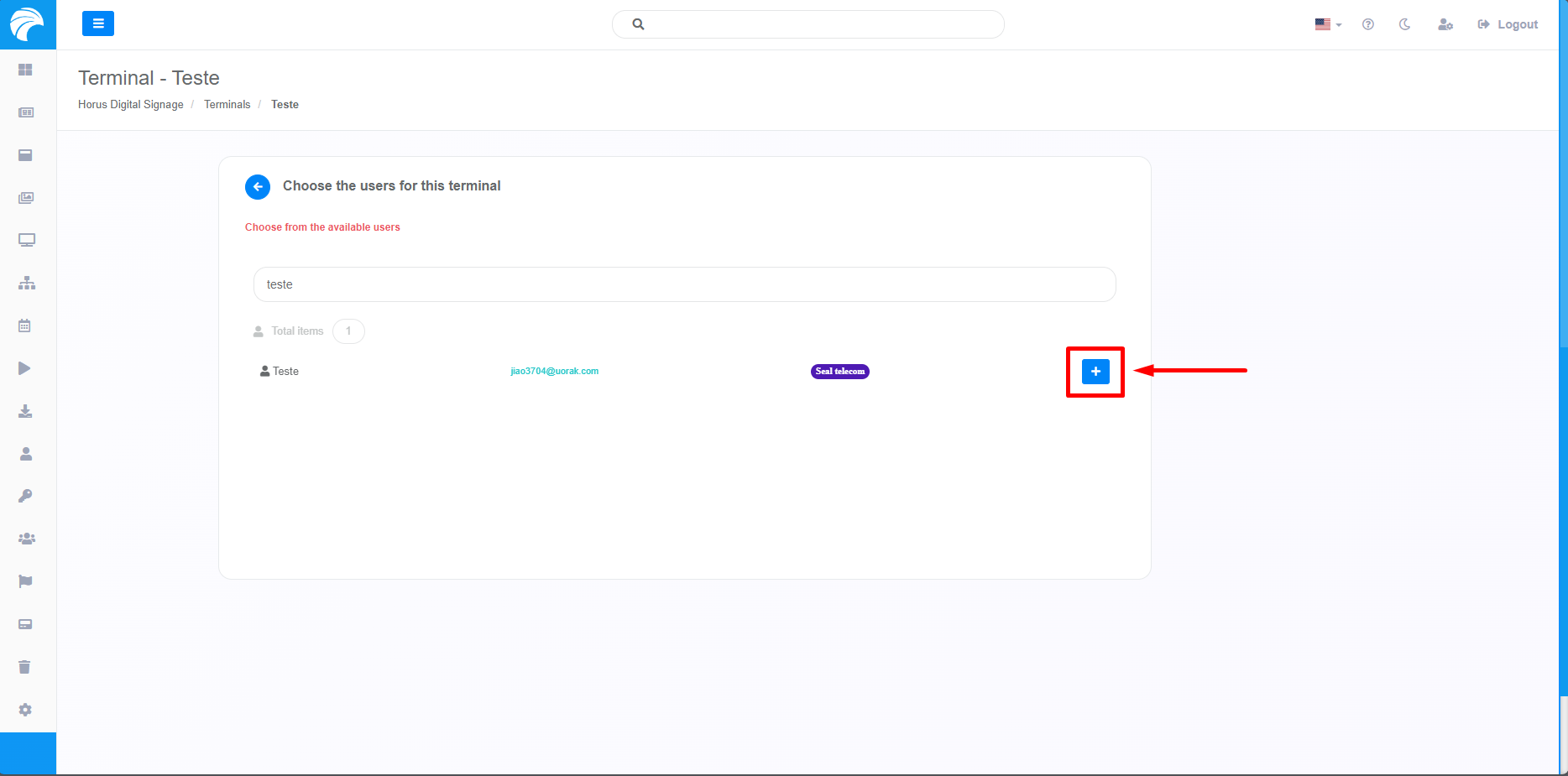Open Horus Digital Signage breadcrumb link
The image size is (1568, 776).
130,104
